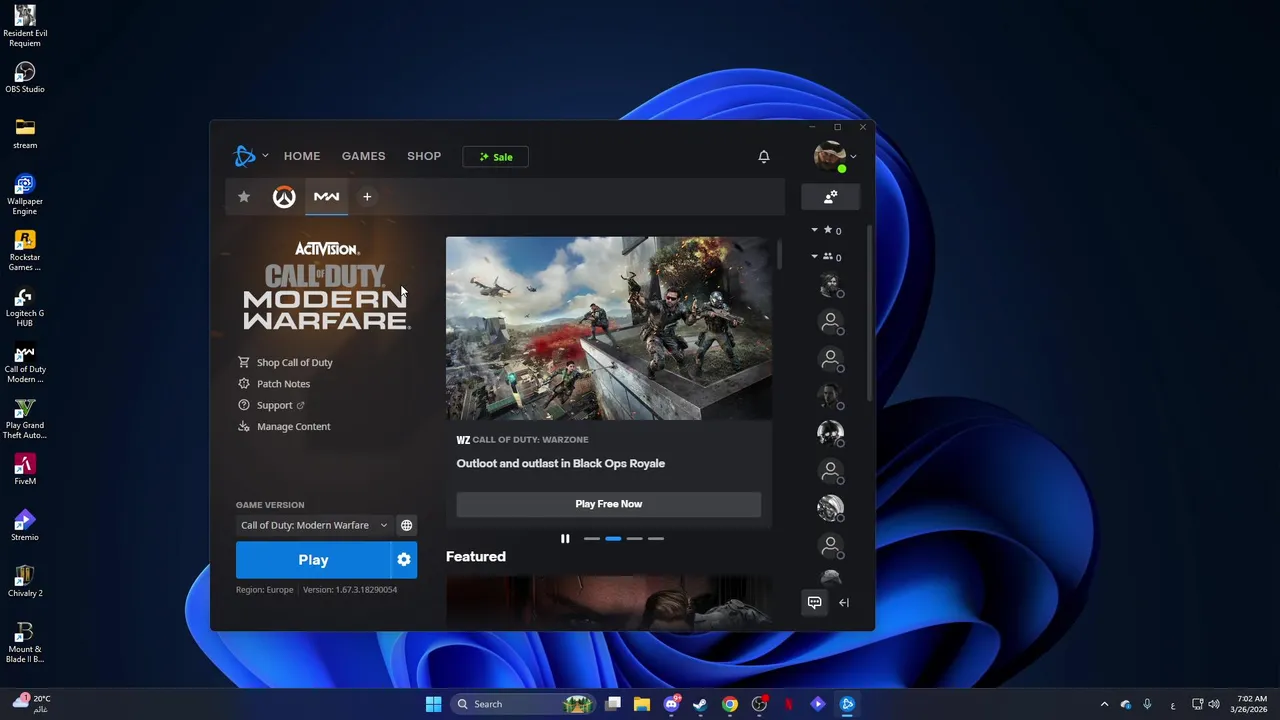Expand the friends group with people icon

pos(826,257)
